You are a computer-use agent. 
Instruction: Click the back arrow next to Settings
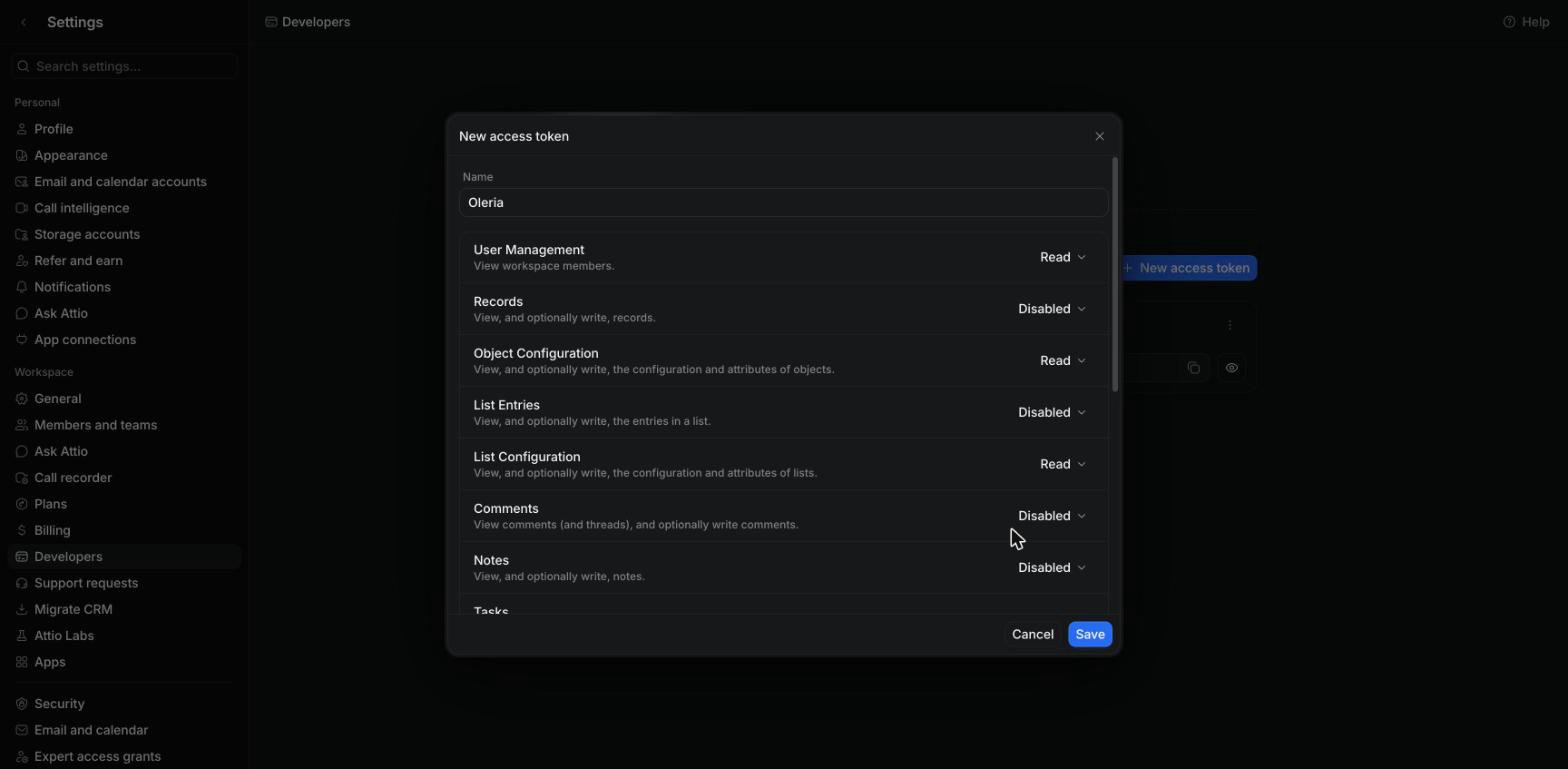click(x=24, y=22)
